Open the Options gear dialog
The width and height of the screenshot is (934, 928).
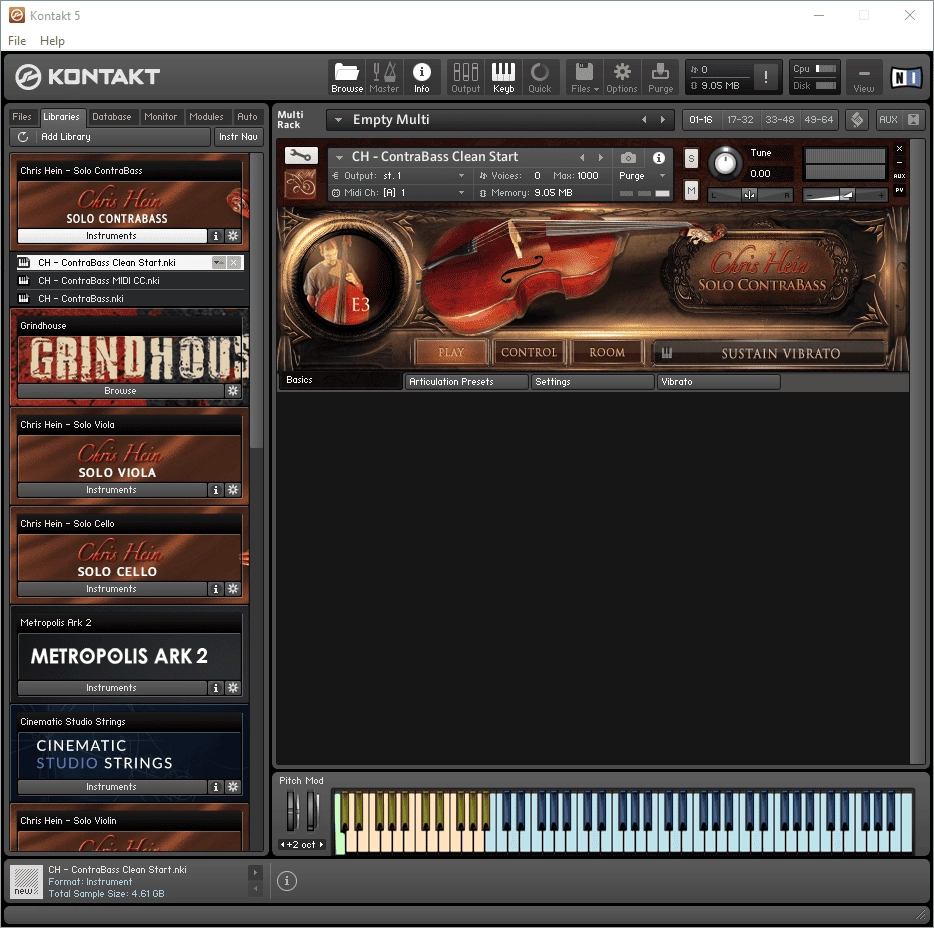tap(622, 77)
